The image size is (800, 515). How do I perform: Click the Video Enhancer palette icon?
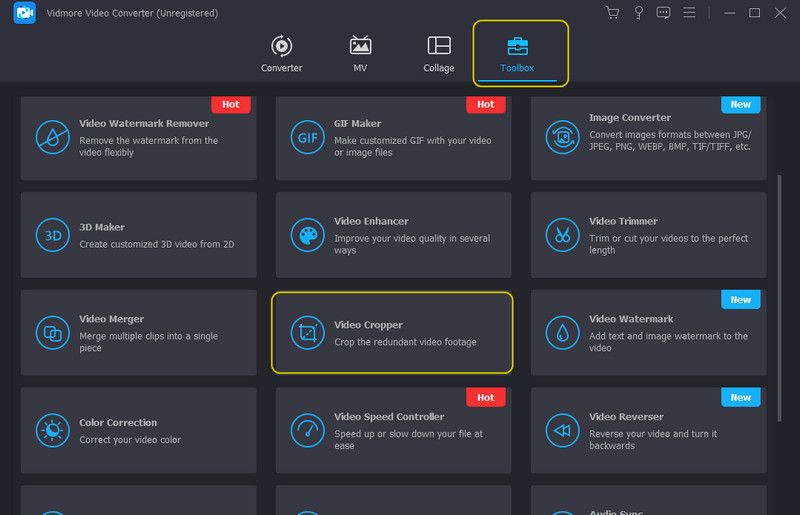tap(306, 235)
